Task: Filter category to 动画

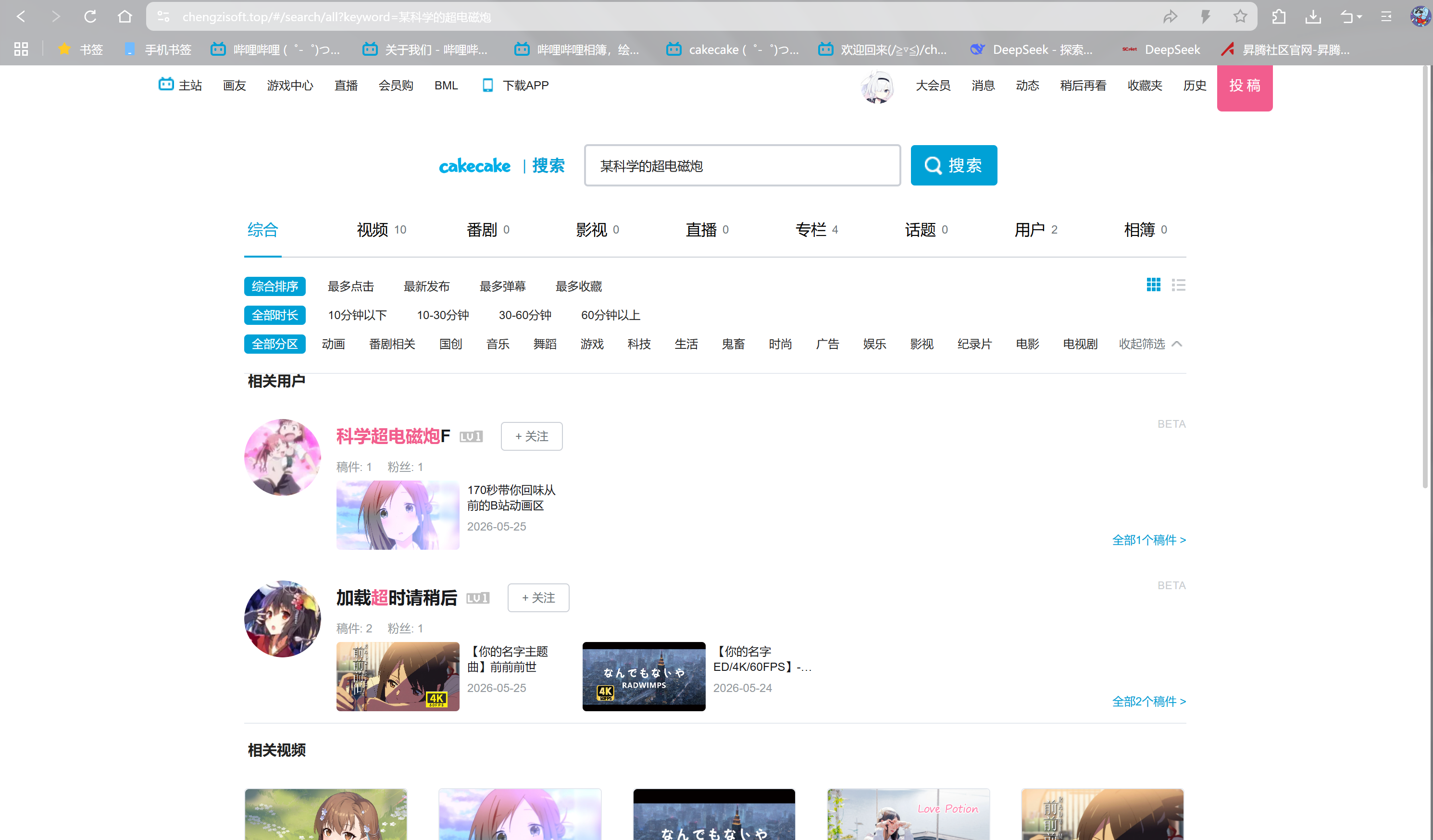Action: (333, 345)
